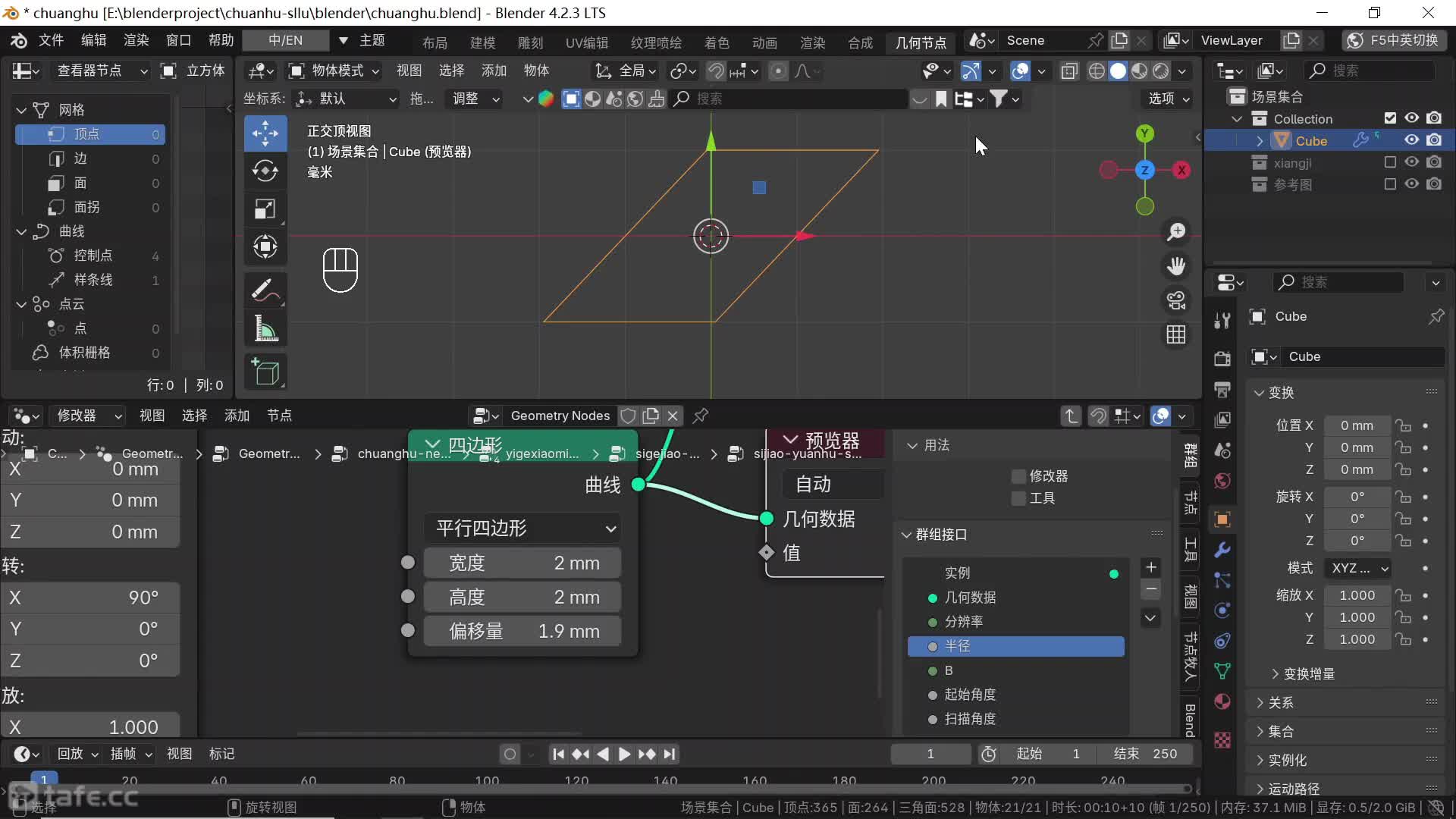Viewport: 1456px width, 819px height.
Task: Select the Move tool in viewport toolbar
Action: coord(265,134)
